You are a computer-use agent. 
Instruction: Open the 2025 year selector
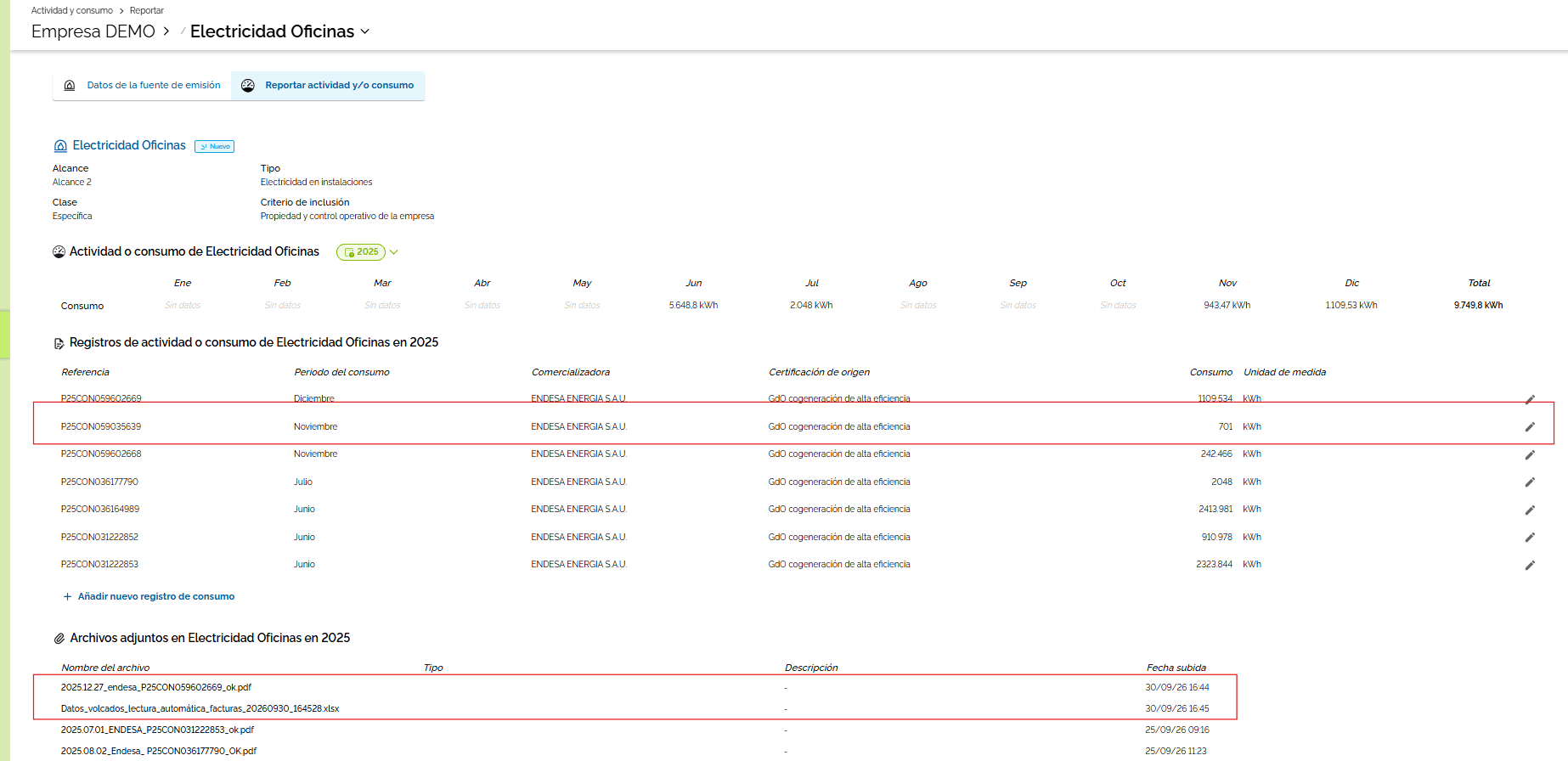[361, 252]
